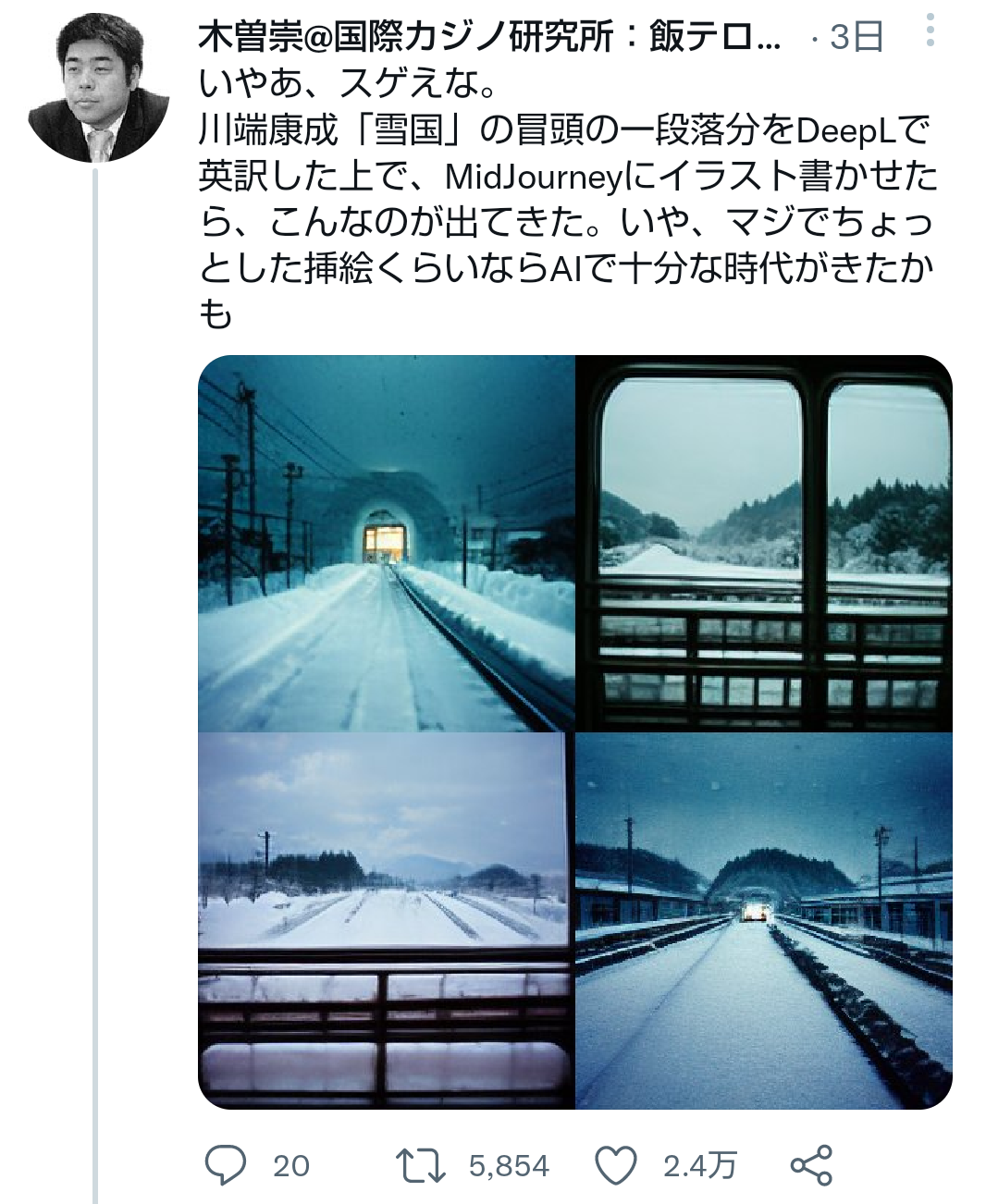Click the retweet count 5,854
Viewport: 986px width, 1204px height.
[509, 1166]
